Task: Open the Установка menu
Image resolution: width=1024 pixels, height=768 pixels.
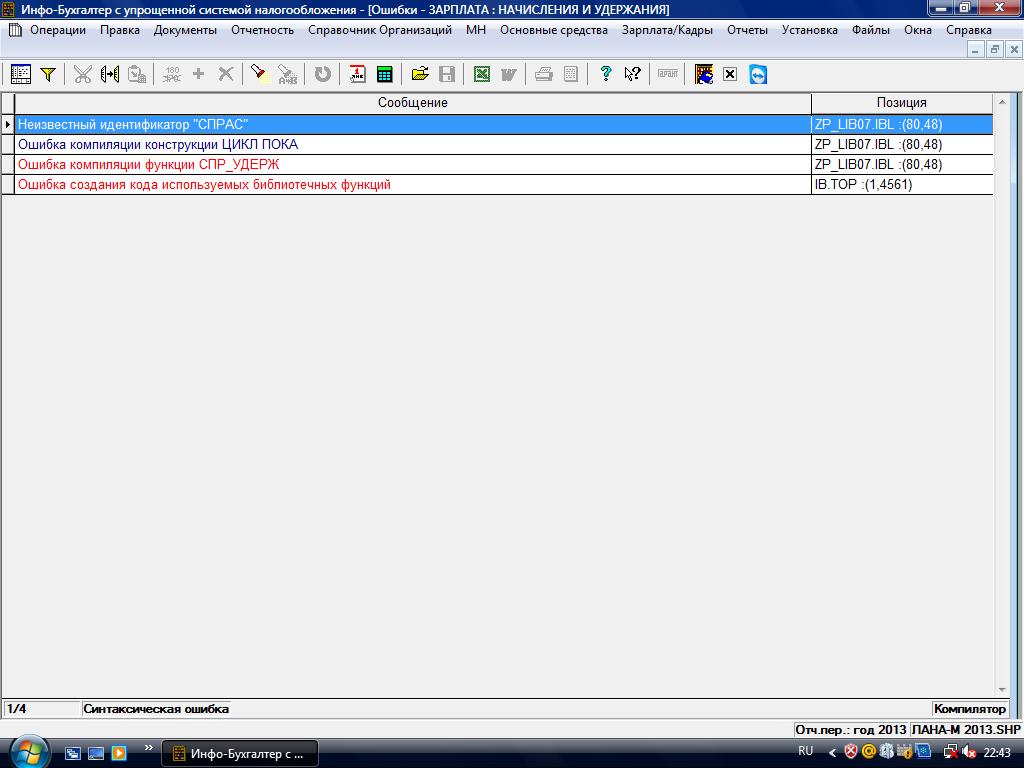Action: (809, 30)
